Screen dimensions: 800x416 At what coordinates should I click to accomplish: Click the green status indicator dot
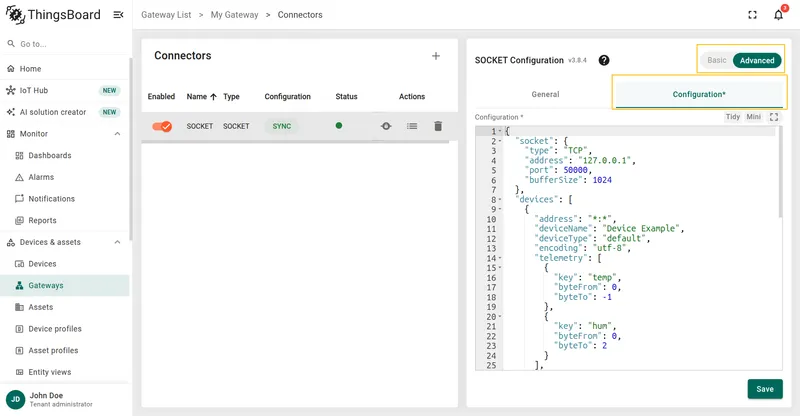[339, 126]
